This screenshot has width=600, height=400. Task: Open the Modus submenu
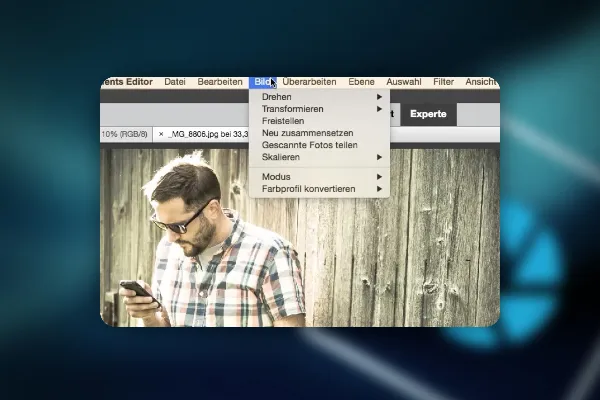(320, 177)
